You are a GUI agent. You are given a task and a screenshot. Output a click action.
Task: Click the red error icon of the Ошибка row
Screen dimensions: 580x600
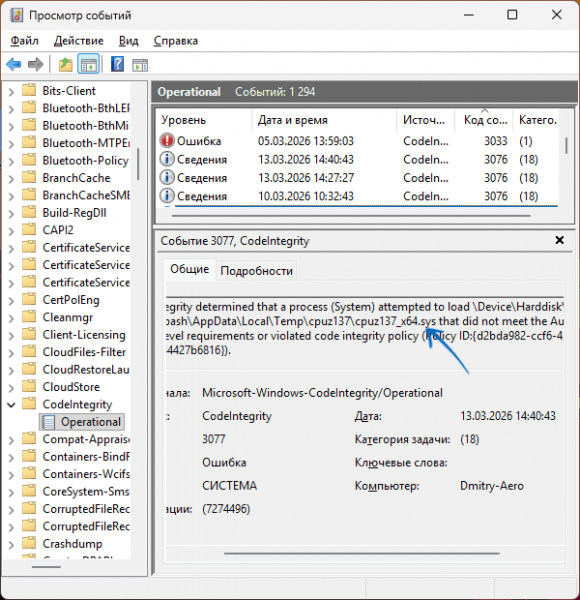pyautogui.click(x=167, y=141)
